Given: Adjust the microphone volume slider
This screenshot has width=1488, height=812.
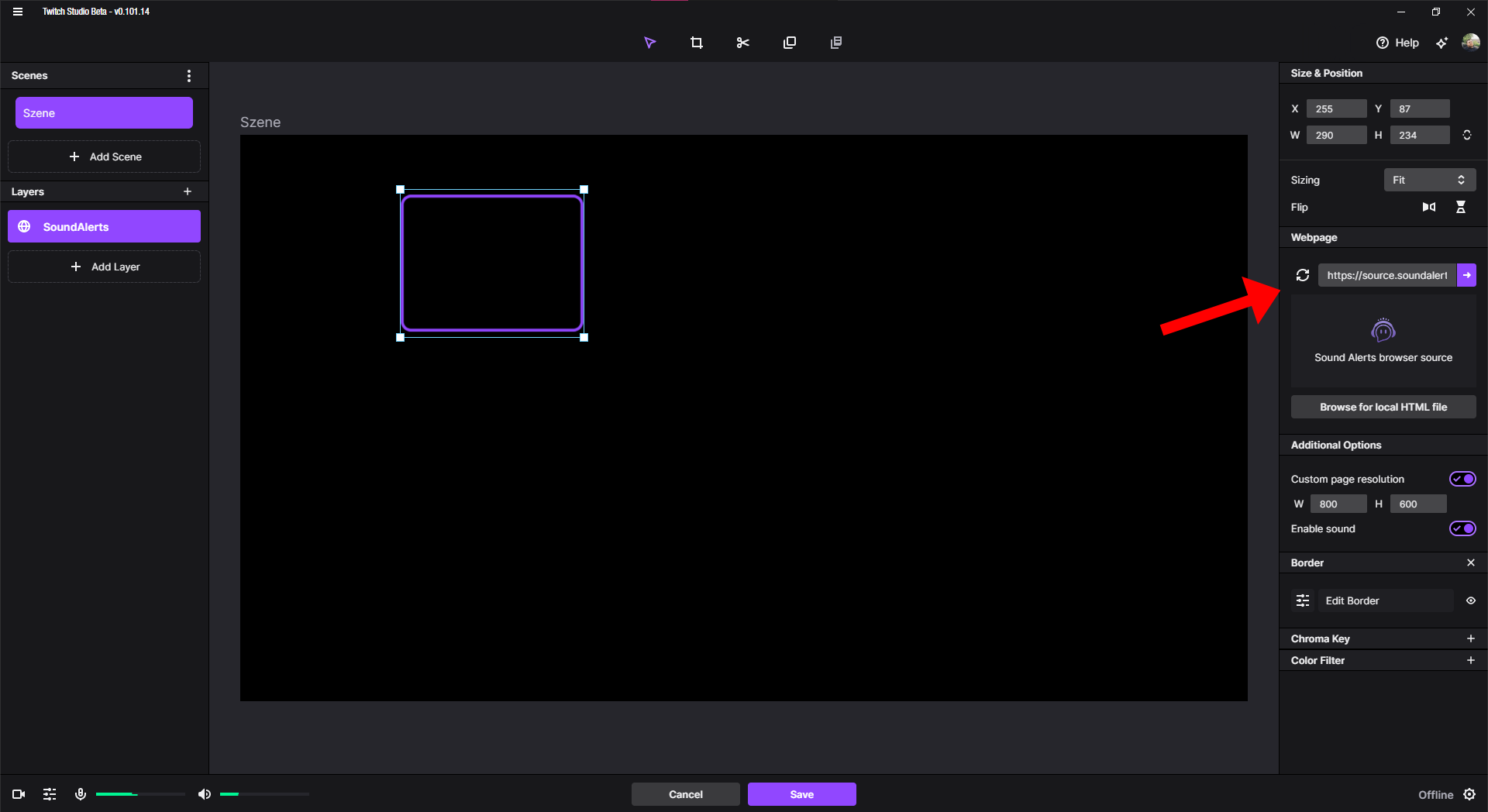Looking at the screenshot, I should point(140,794).
